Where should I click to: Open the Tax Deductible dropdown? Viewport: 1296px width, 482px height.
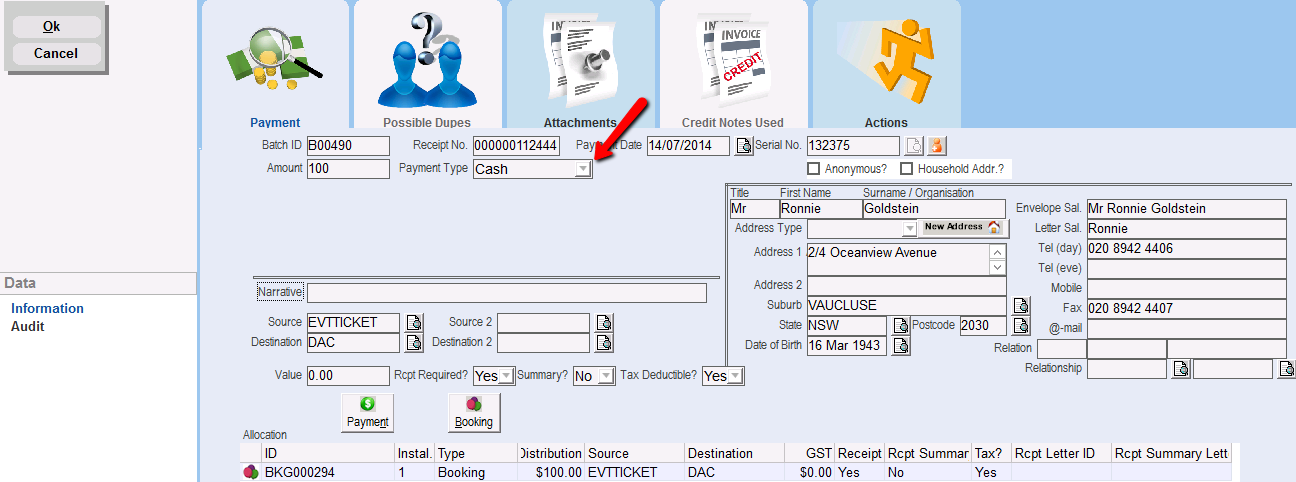(x=736, y=377)
